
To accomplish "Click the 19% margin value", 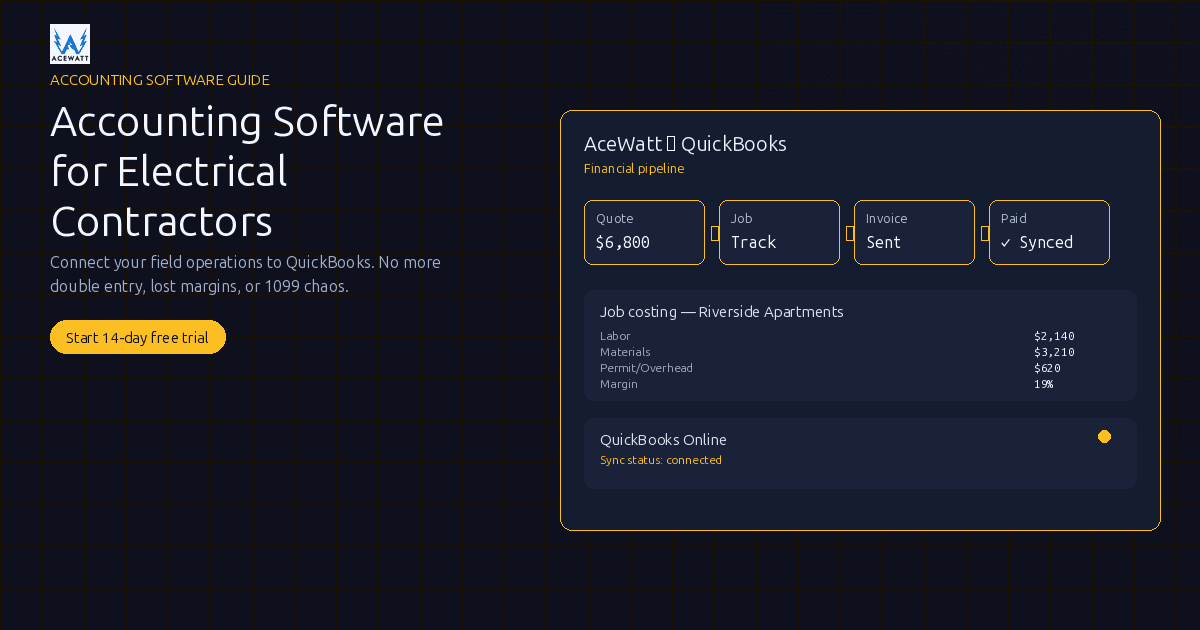I will [1043, 384].
